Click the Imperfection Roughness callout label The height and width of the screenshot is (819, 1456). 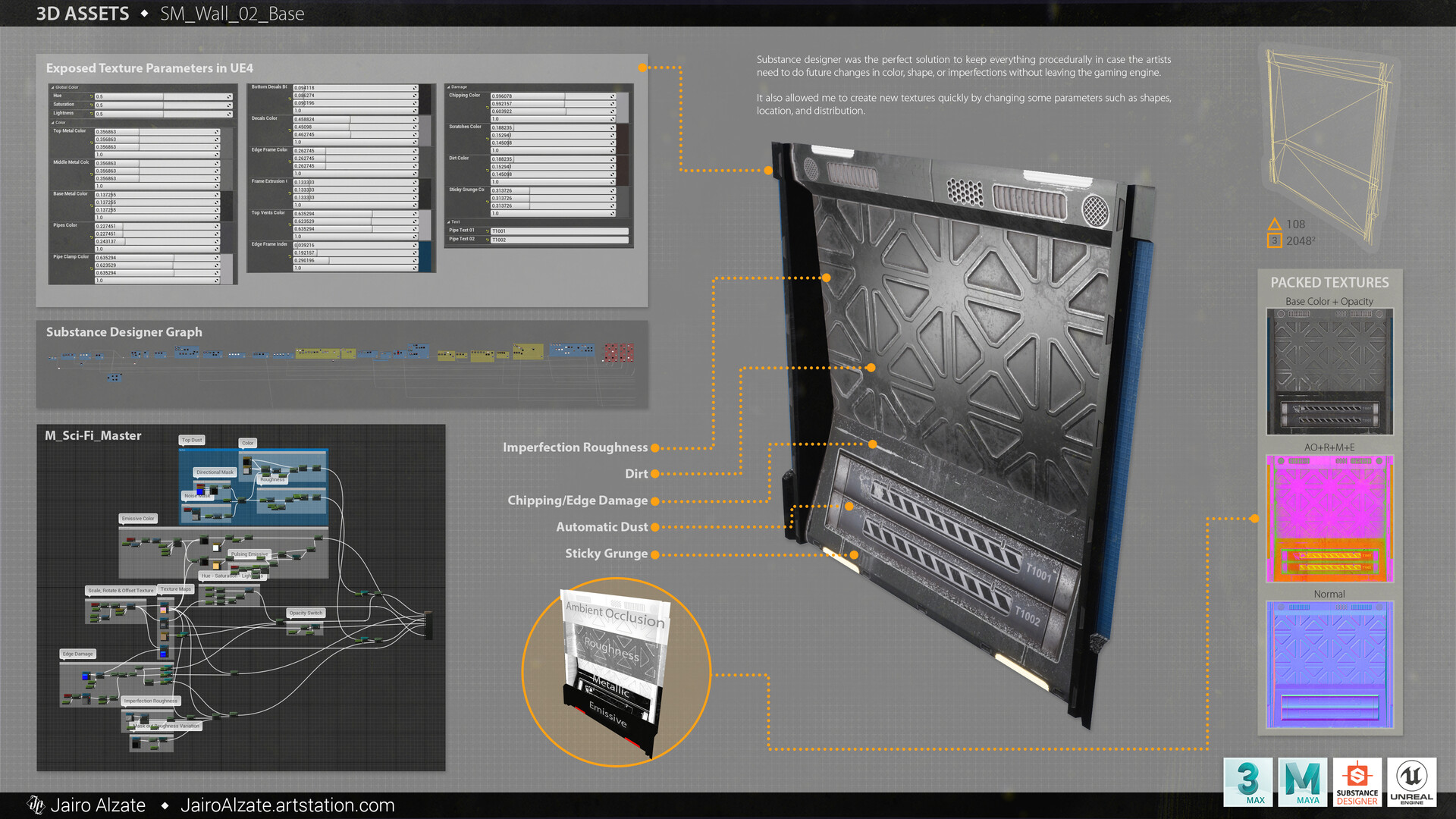[575, 447]
